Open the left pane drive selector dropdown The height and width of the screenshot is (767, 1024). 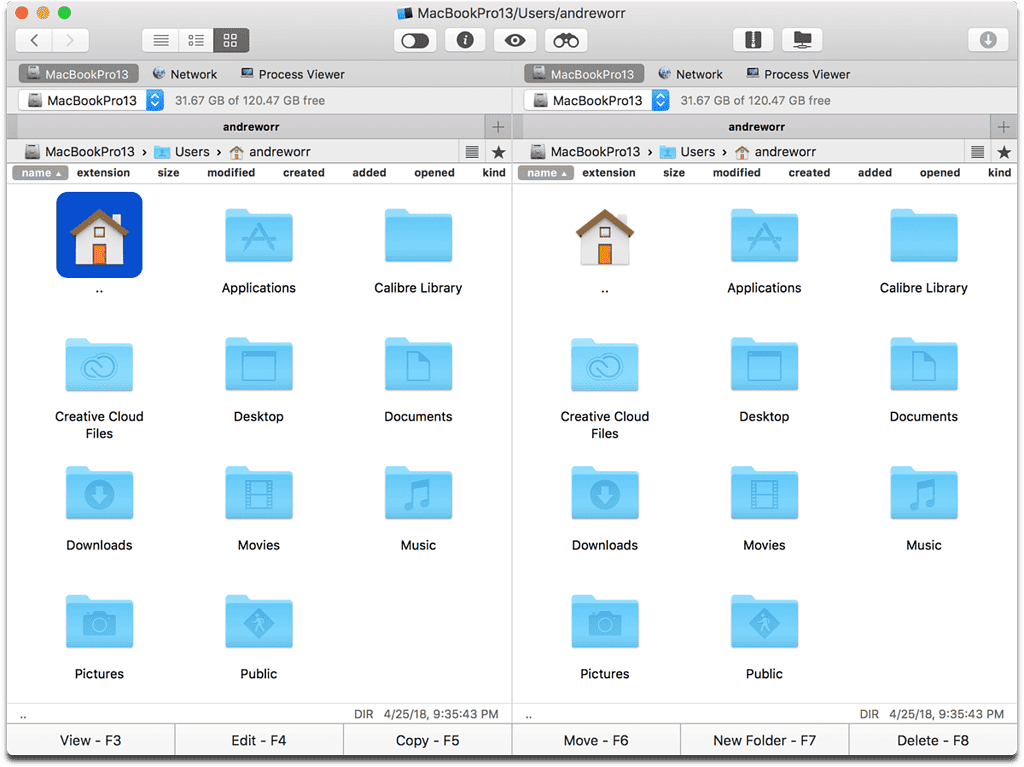153,100
